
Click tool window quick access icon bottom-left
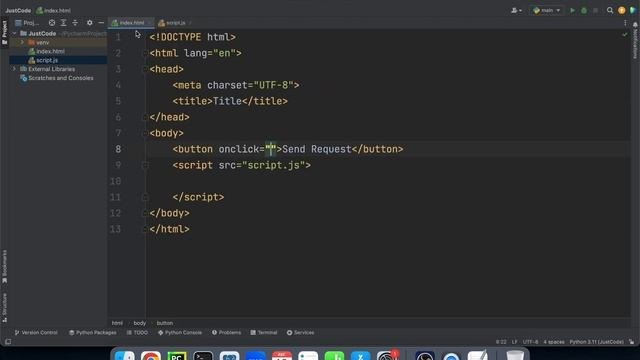[8, 342]
